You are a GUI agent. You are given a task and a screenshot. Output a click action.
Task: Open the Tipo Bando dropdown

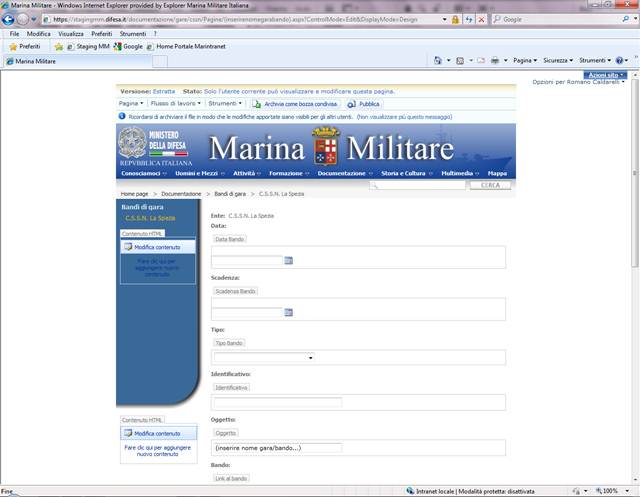264,357
